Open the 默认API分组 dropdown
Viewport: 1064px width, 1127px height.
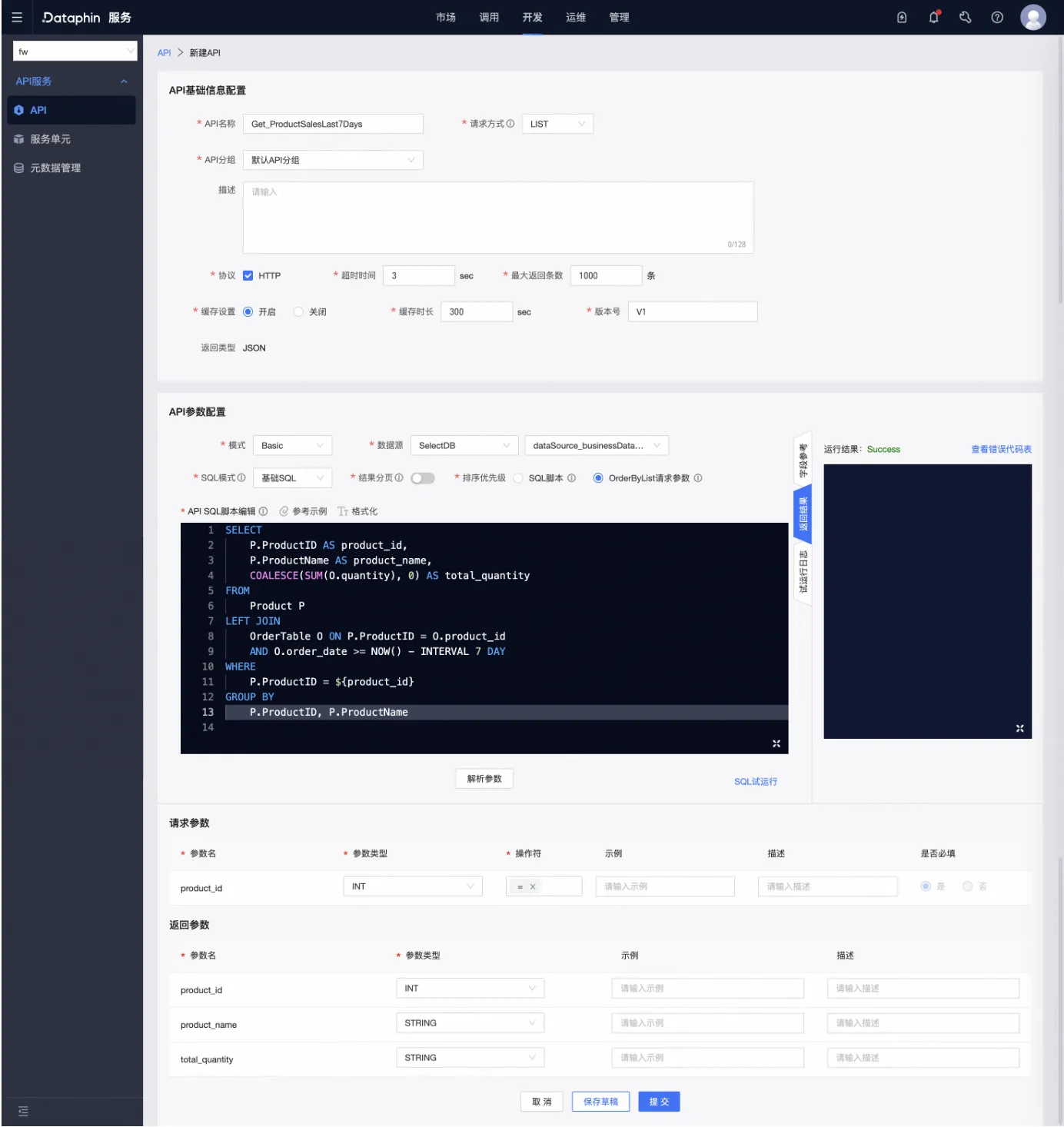(333, 160)
